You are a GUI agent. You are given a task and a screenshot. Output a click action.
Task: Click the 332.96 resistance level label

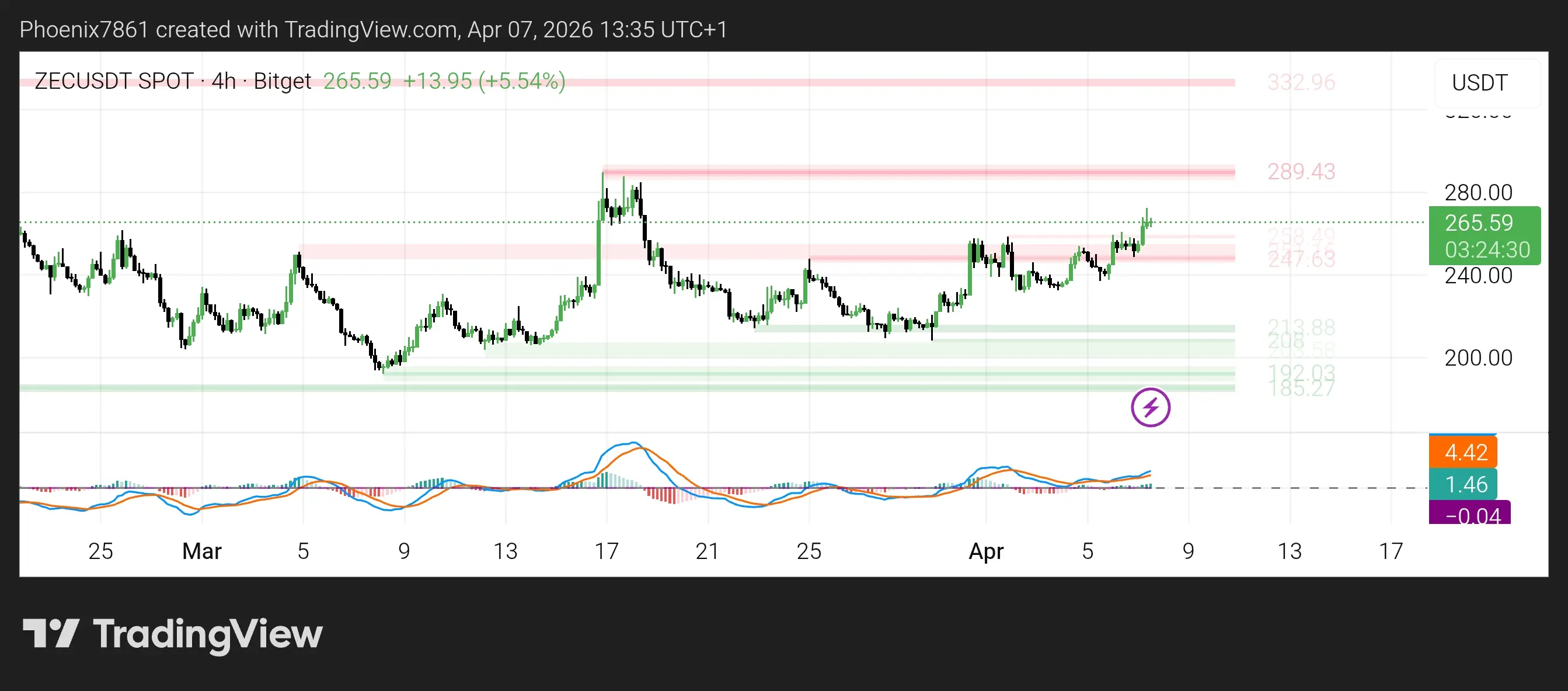pyautogui.click(x=1301, y=82)
